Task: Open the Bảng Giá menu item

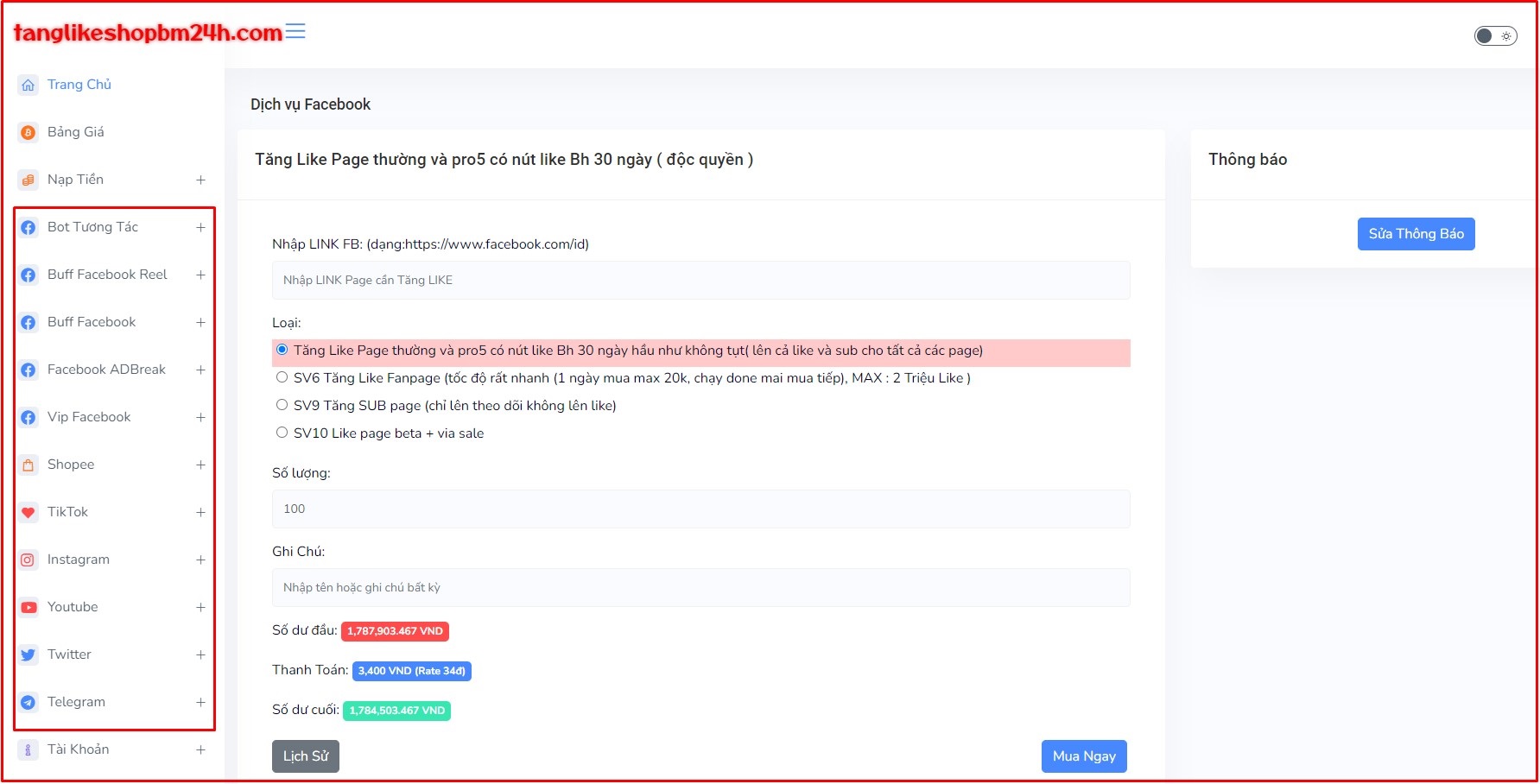Action: (76, 132)
